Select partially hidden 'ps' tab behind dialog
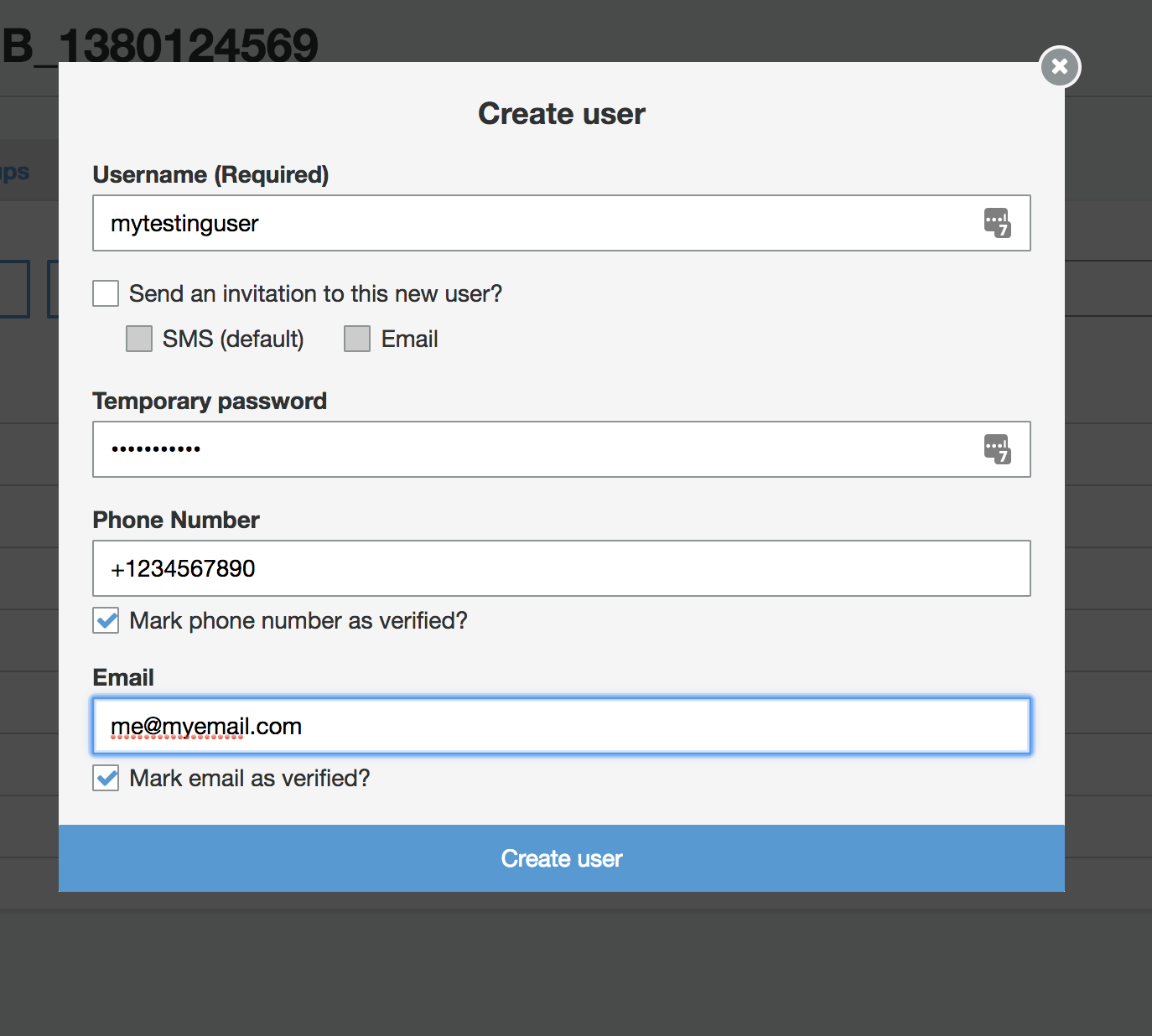The image size is (1152, 1036). (14, 172)
